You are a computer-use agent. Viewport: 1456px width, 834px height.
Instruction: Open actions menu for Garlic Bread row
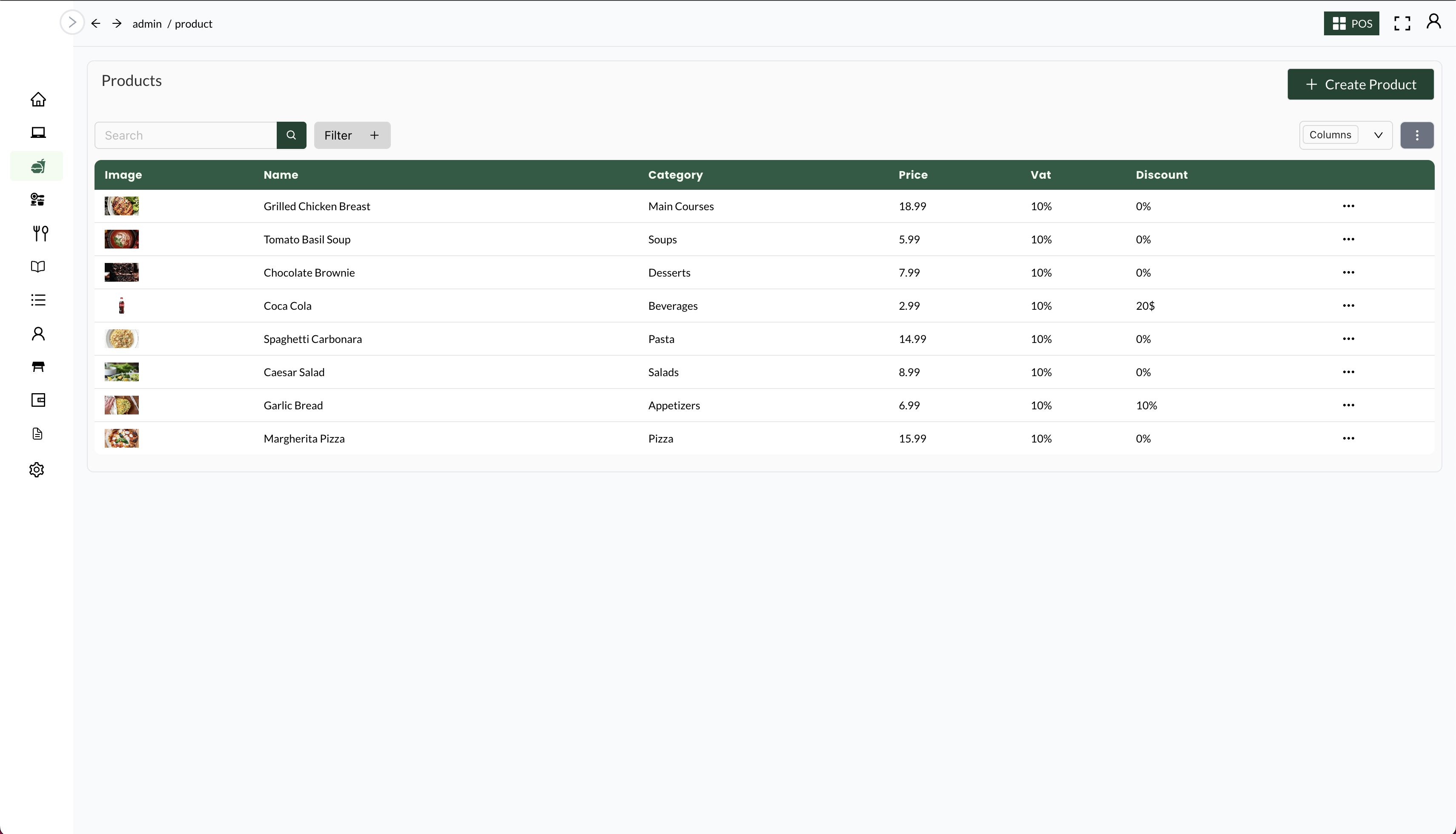coord(1348,406)
